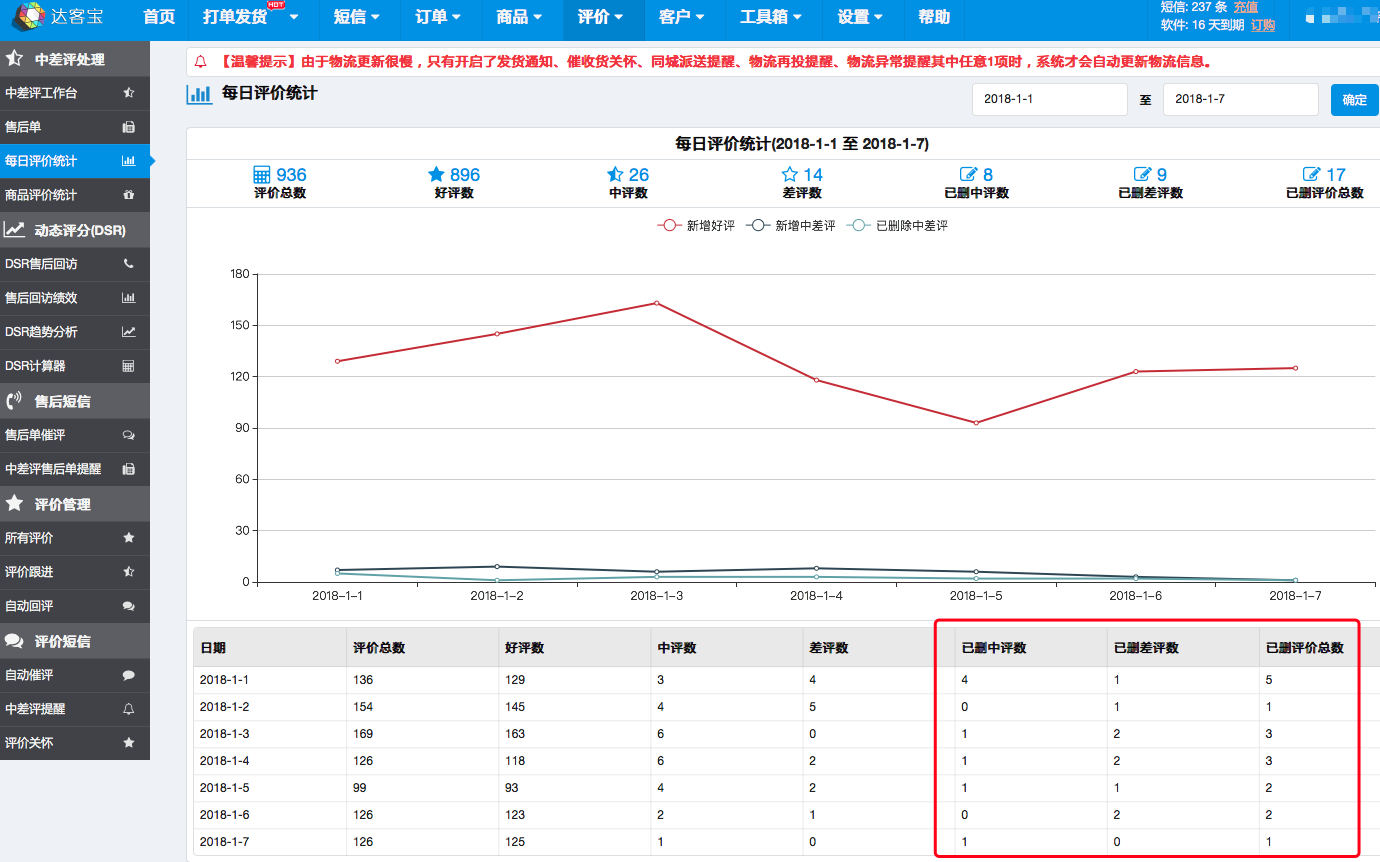Open the 短信 dropdown menu
Viewport: 1380px width, 862px height.
358,17
